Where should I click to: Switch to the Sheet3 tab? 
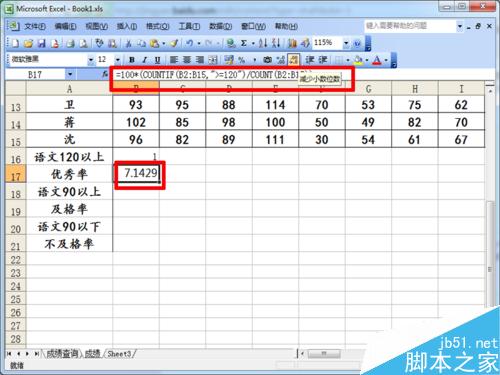coord(119,354)
